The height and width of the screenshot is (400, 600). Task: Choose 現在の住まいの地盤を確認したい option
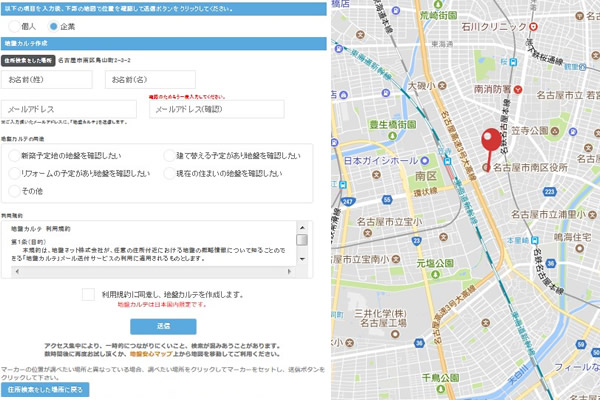click(x=169, y=173)
